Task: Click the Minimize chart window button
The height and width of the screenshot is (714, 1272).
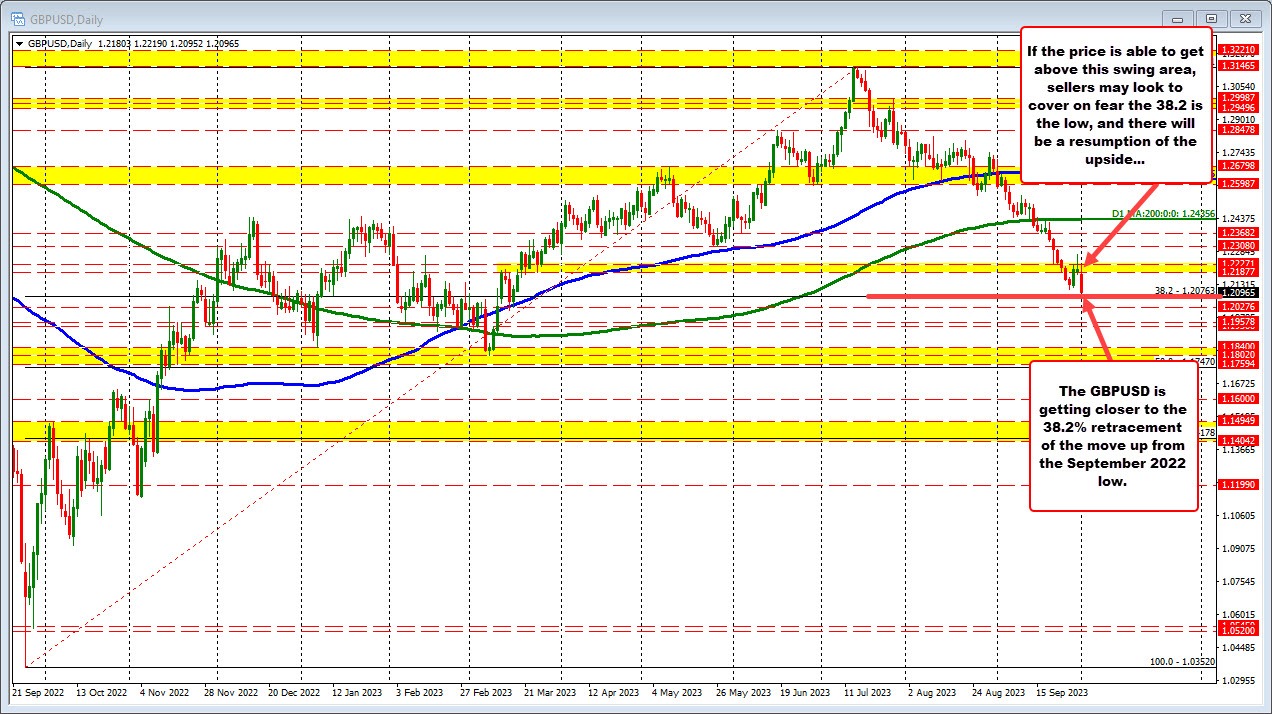Action: 1177,18
